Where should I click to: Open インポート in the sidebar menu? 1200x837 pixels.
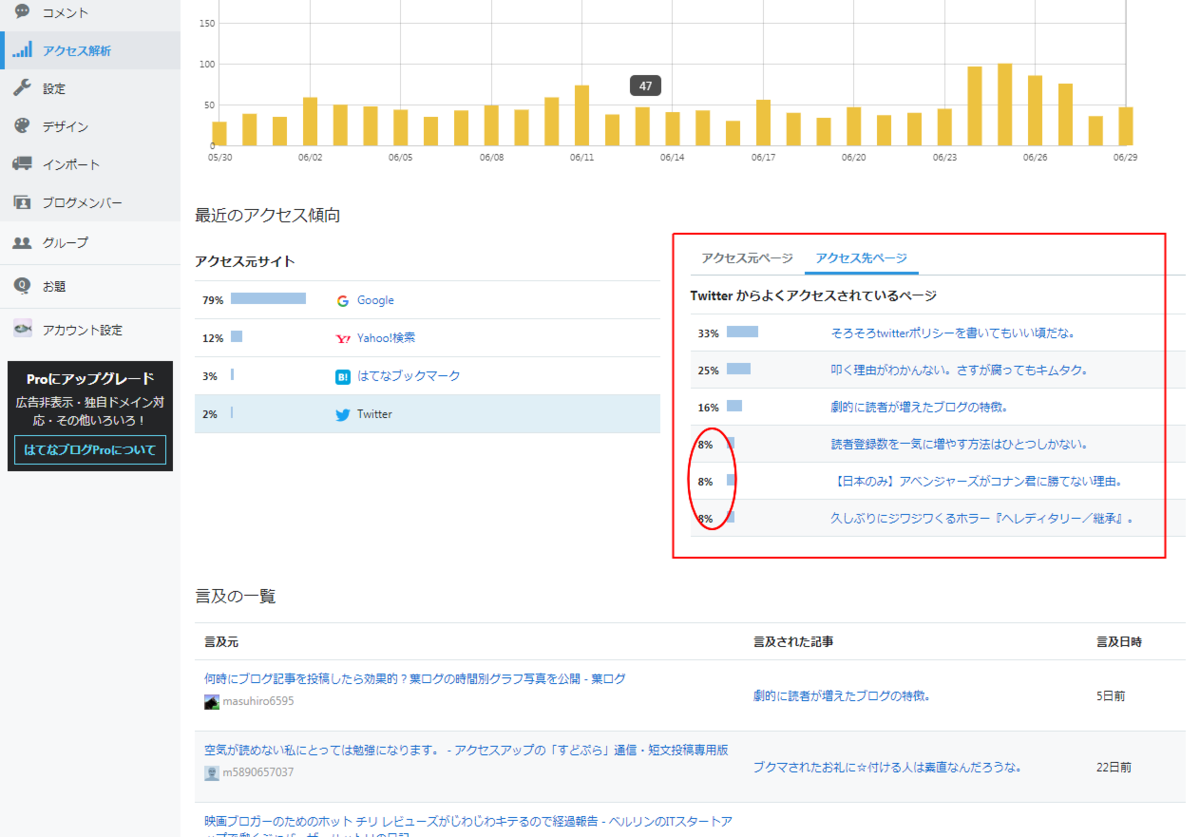pyautogui.click(x=71, y=164)
